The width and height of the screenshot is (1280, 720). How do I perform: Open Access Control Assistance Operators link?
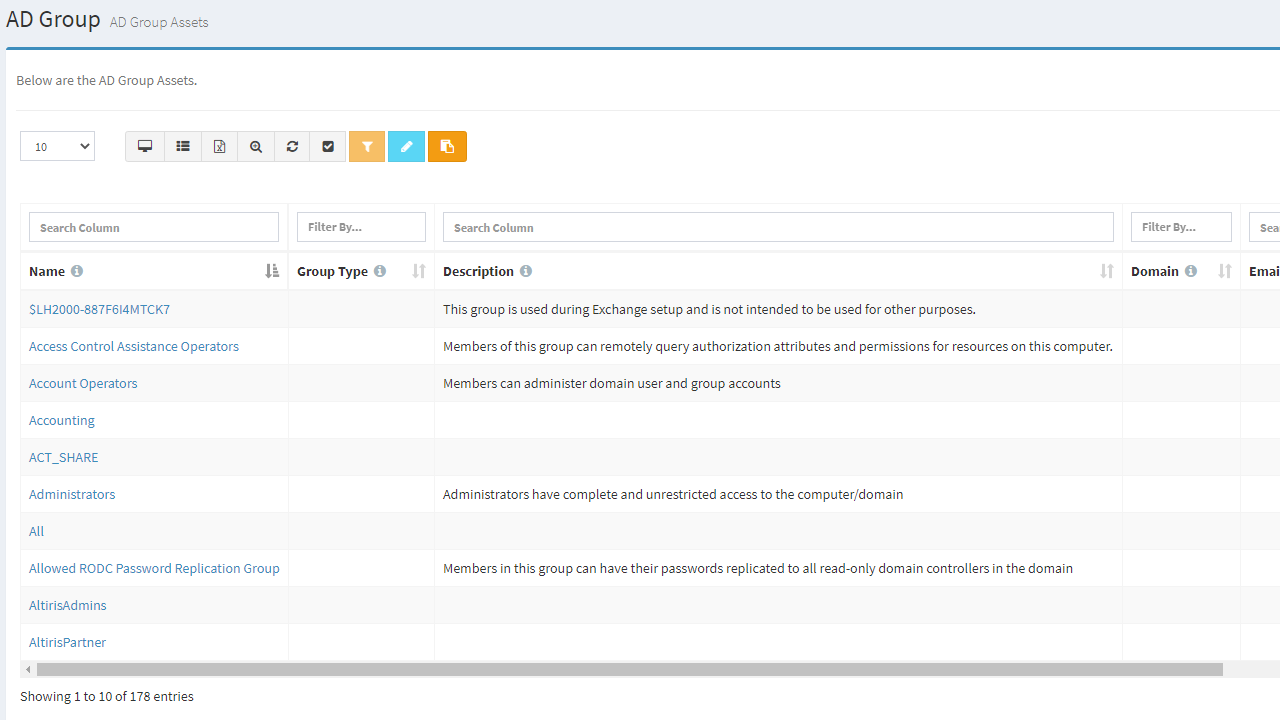coord(134,346)
